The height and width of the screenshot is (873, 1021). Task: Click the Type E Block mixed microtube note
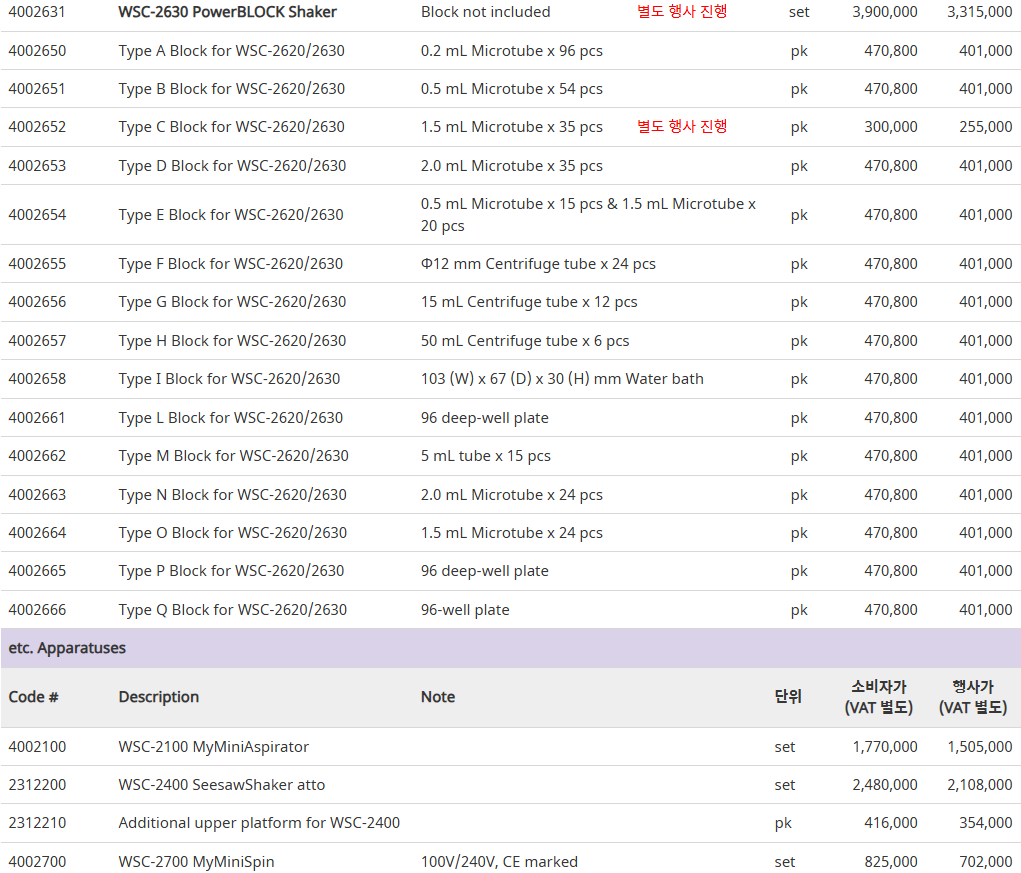588,215
